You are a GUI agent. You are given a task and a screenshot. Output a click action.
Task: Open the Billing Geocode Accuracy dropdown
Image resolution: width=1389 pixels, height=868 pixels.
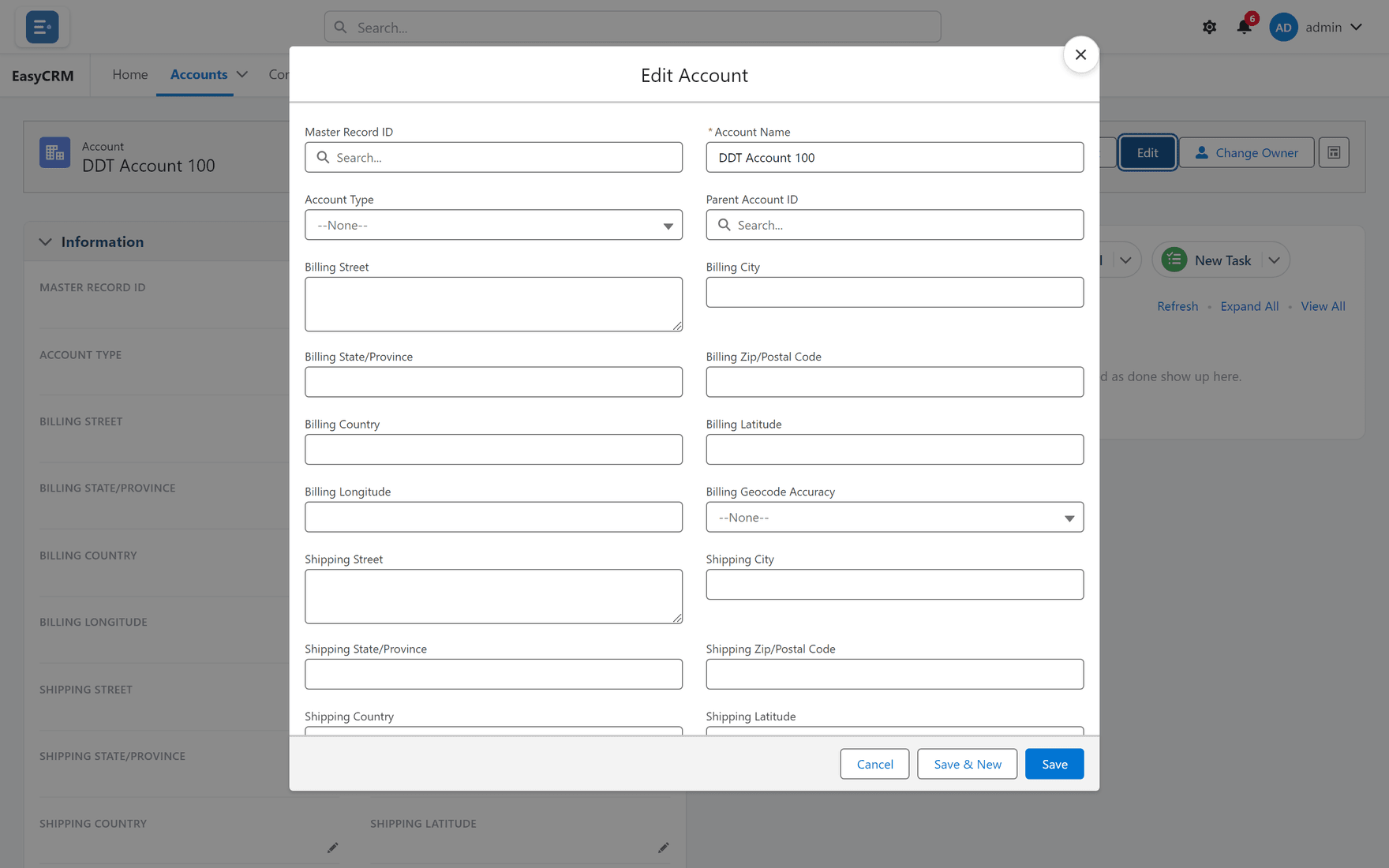click(894, 517)
